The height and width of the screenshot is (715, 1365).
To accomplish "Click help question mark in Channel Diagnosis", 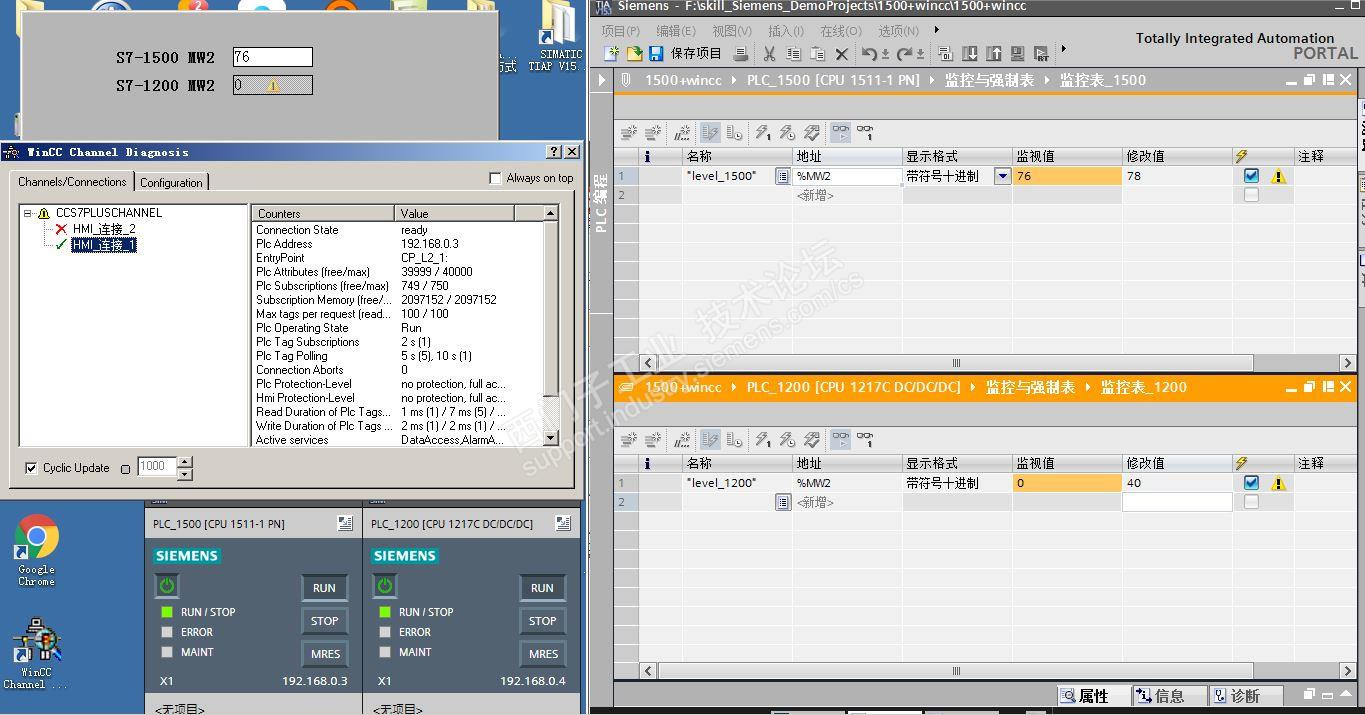I will click(555, 152).
